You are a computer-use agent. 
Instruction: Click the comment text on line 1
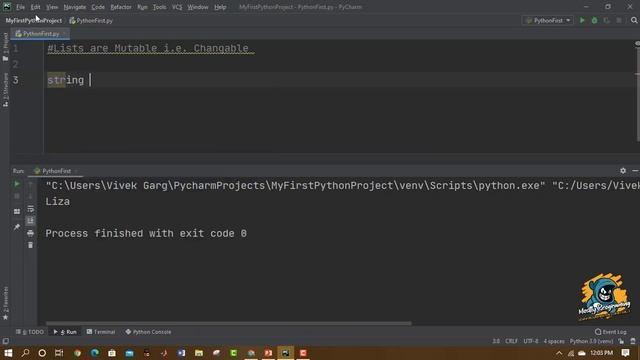(x=149, y=48)
